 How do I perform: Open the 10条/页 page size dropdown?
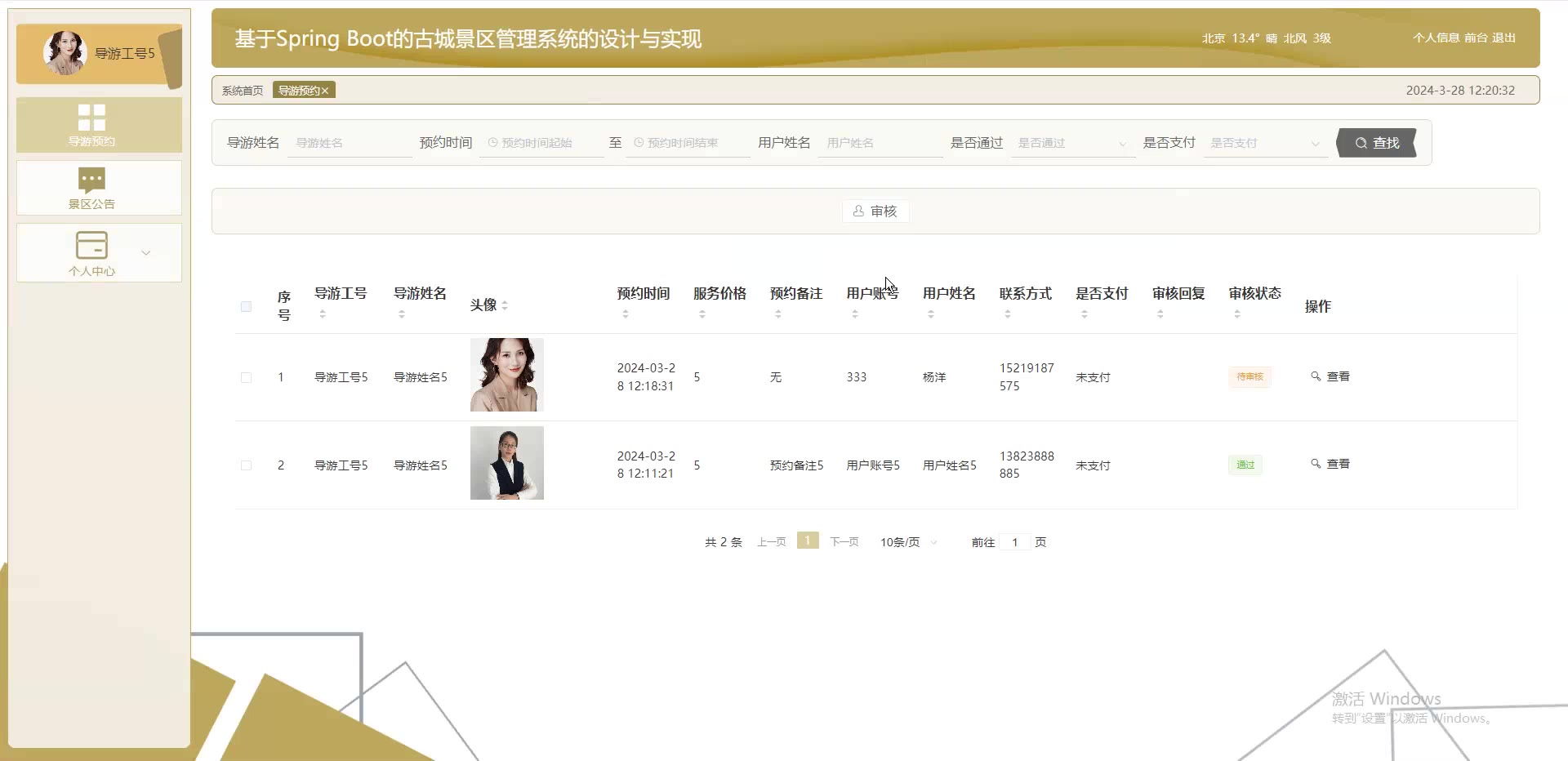[x=908, y=542]
